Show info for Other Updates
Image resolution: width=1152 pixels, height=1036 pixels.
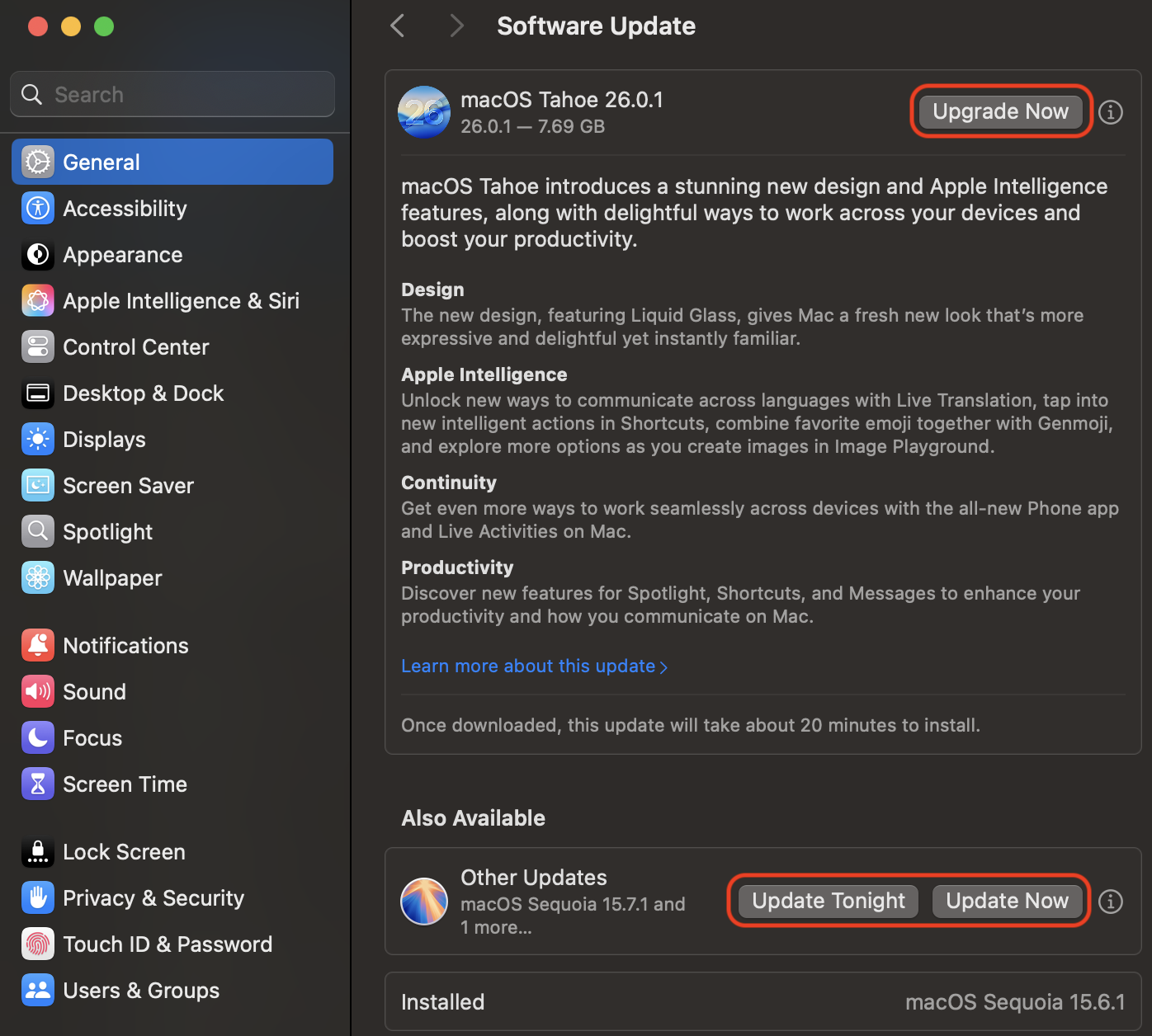[1111, 902]
